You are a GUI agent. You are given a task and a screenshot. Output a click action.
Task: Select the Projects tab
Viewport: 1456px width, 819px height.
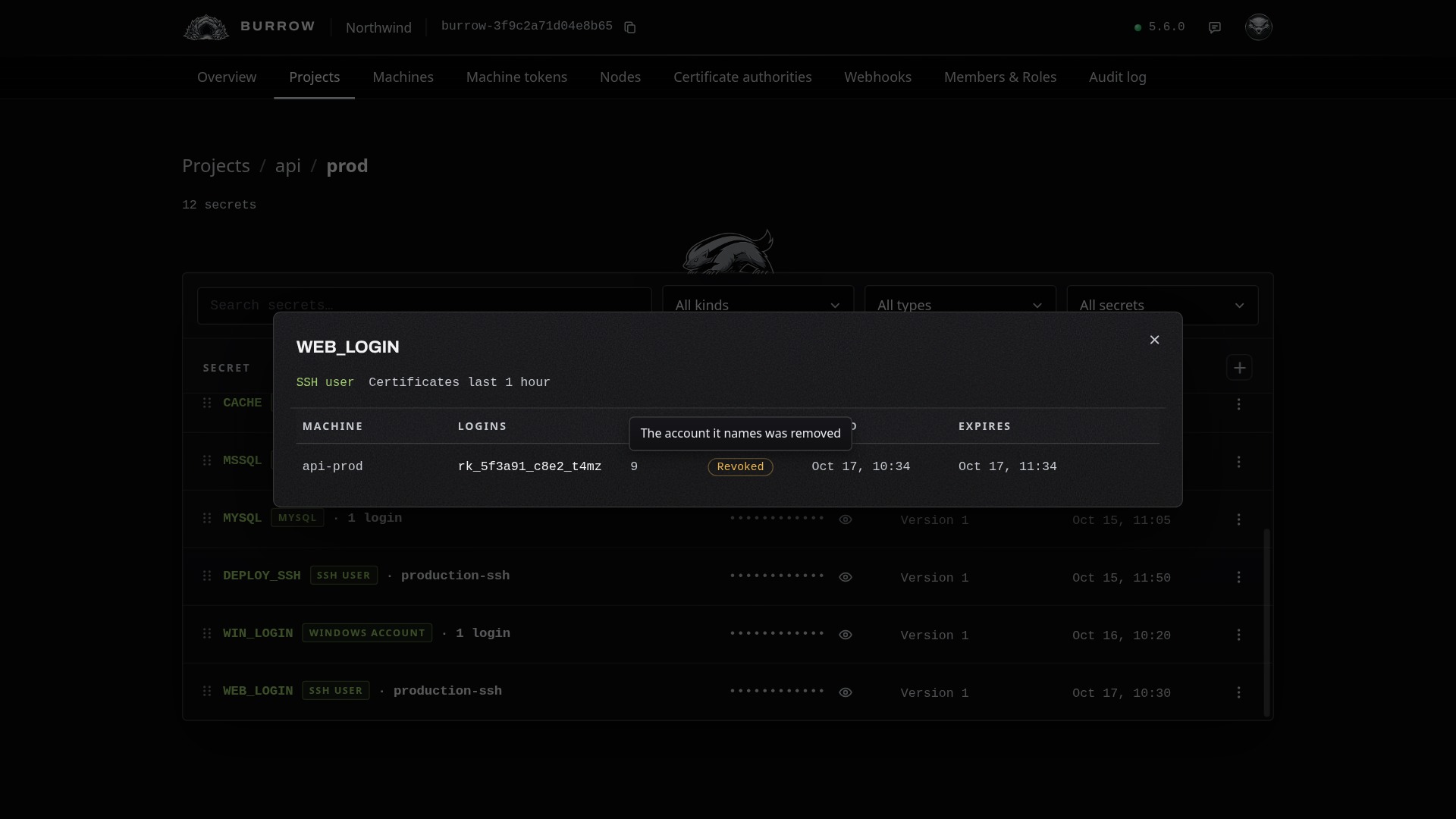314,77
